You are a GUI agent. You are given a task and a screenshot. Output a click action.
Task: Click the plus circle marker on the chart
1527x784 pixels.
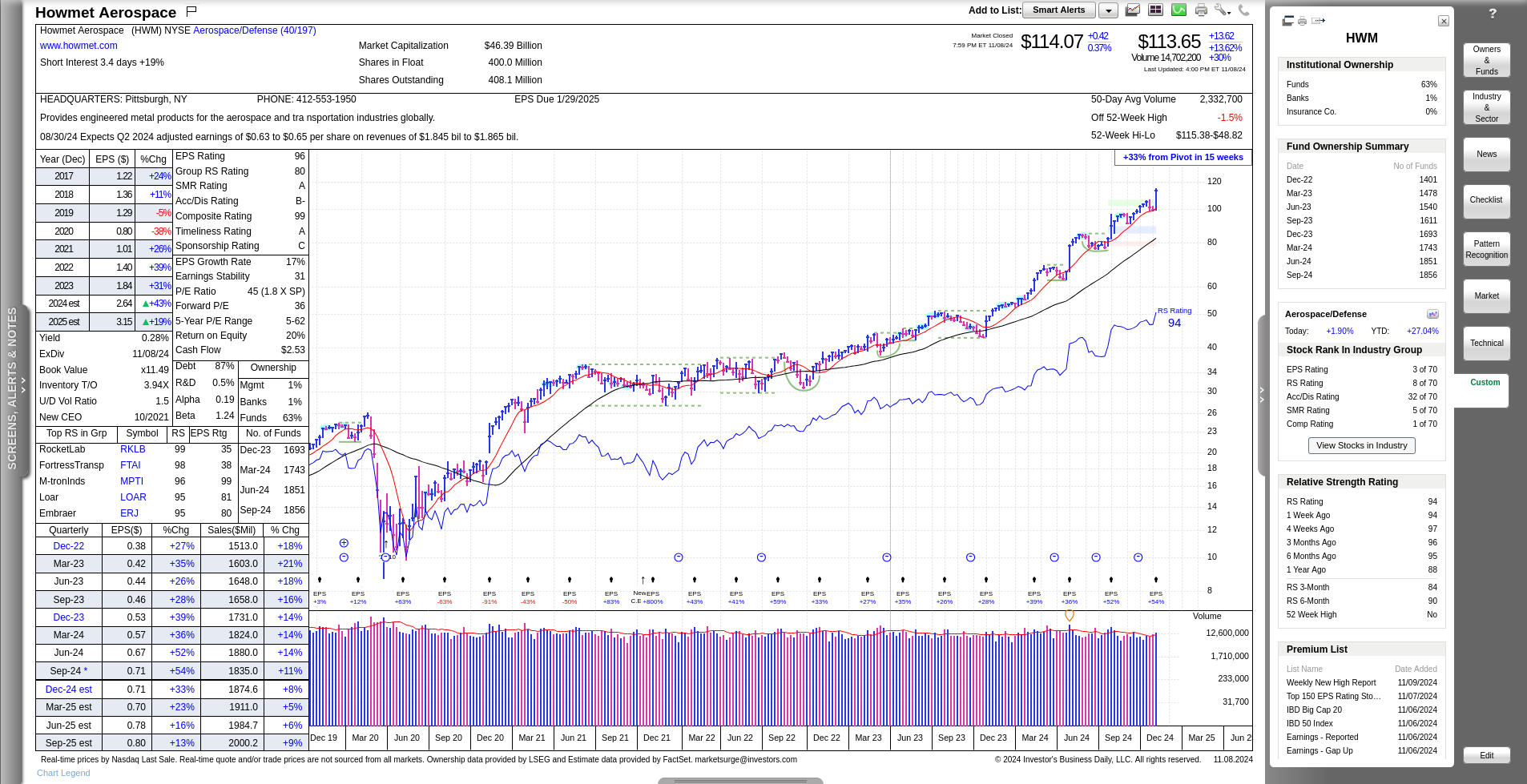tap(344, 543)
